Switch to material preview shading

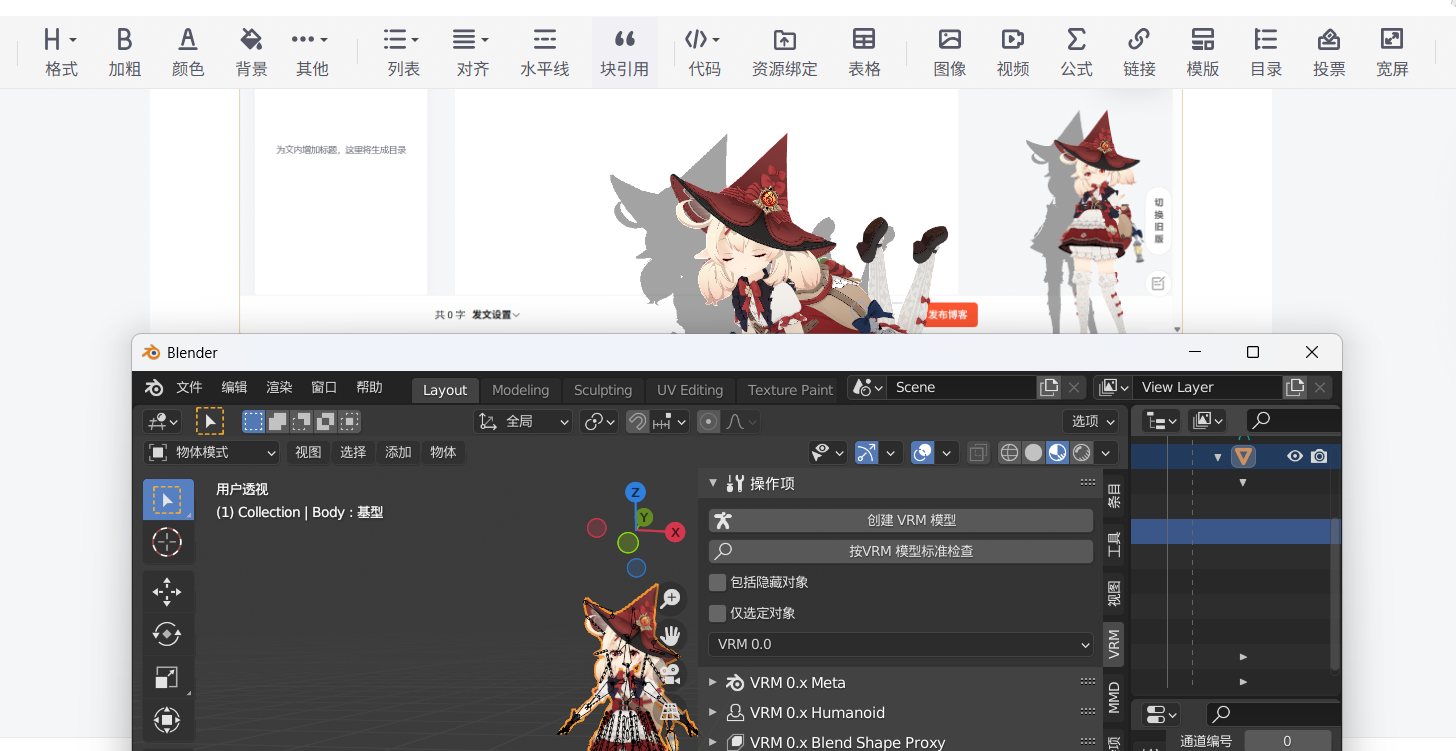click(1058, 453)
